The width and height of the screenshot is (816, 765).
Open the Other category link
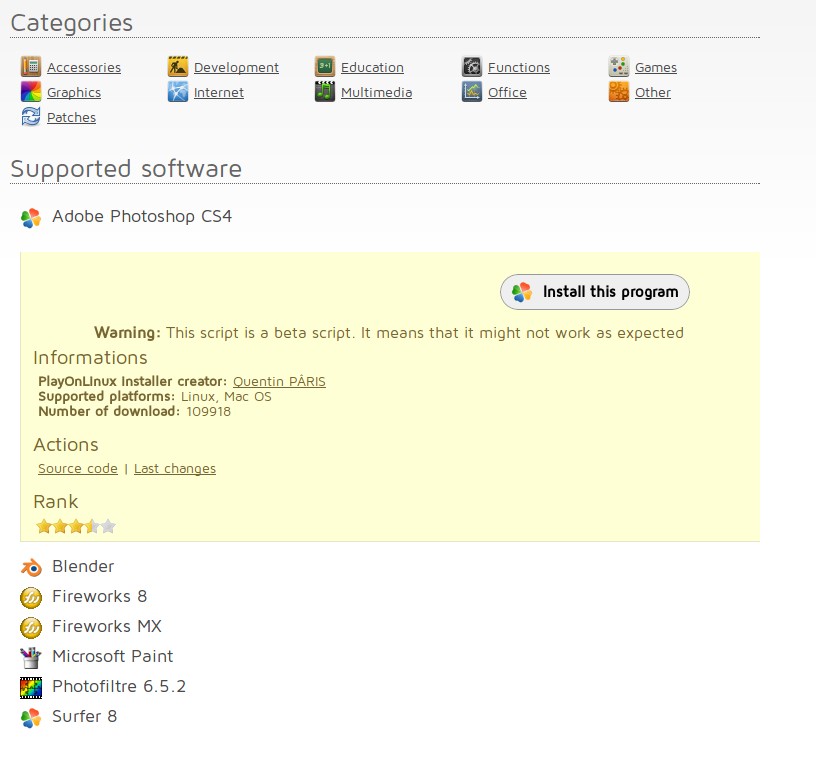(653, 93)
